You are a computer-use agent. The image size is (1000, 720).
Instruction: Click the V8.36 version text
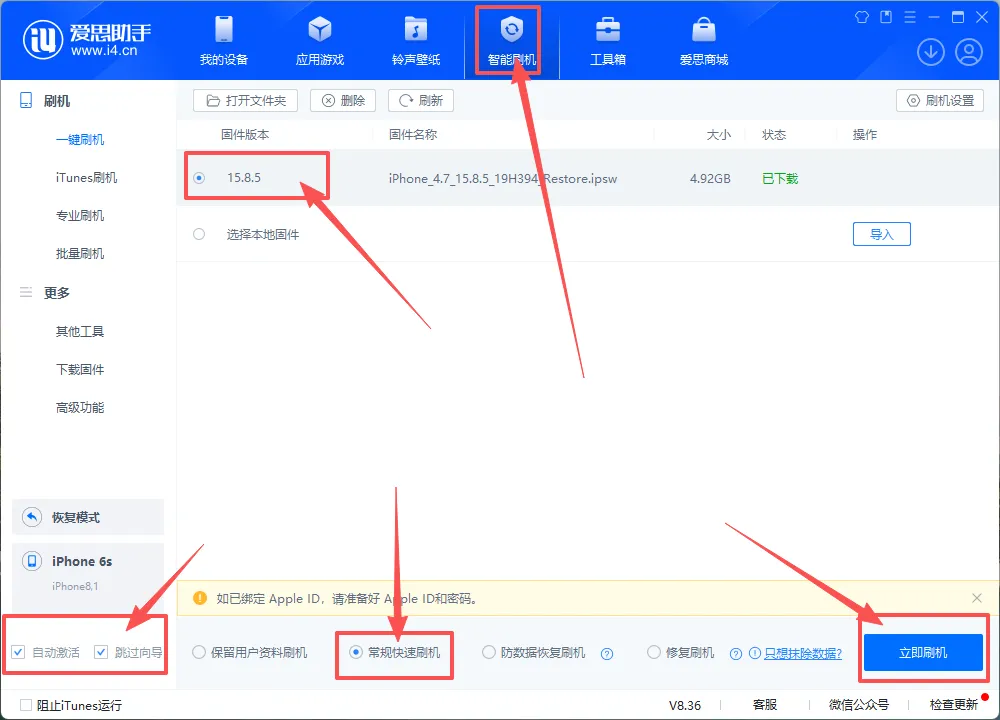(684, 705)
